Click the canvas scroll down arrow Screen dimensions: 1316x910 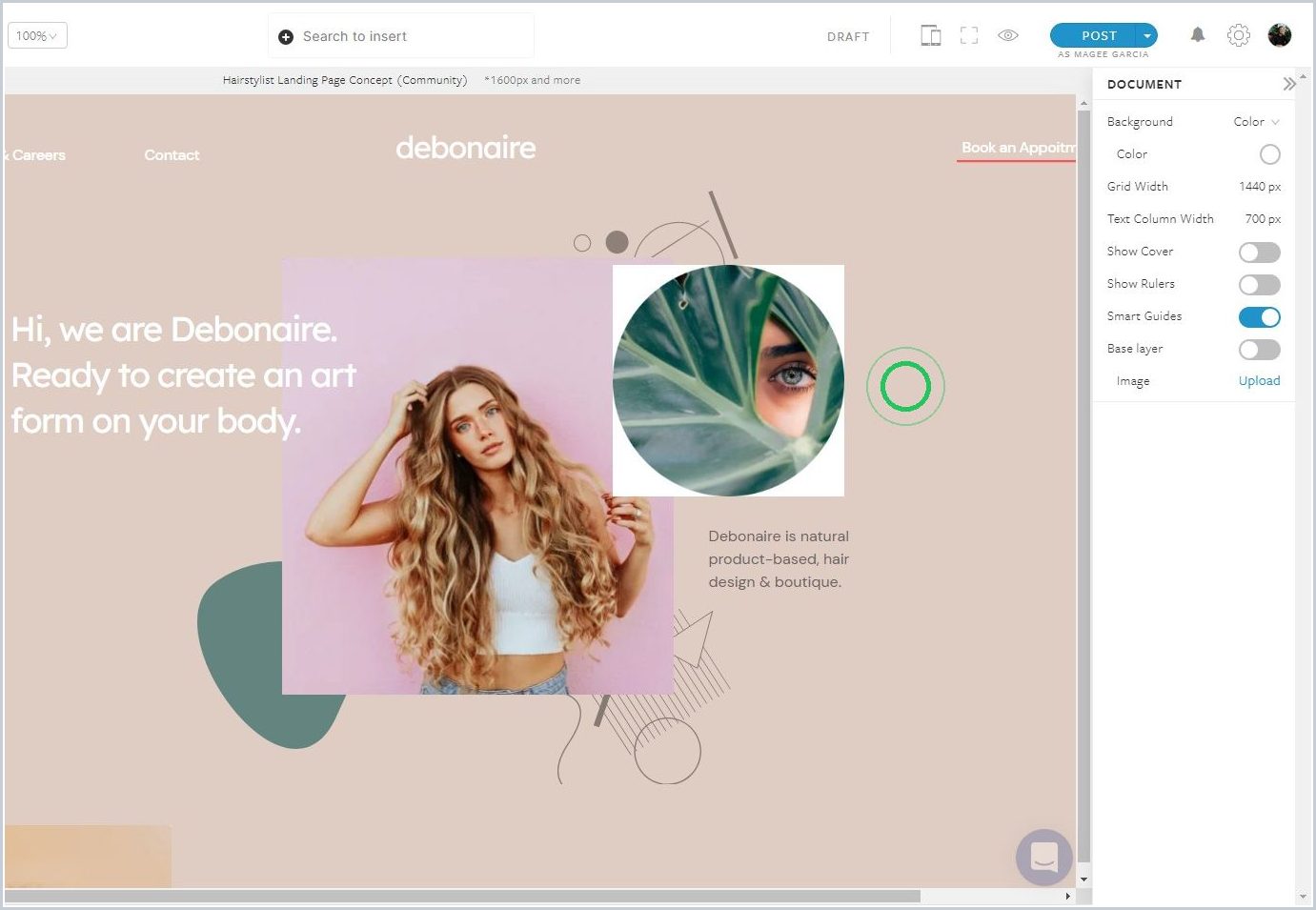(1083, 880)
